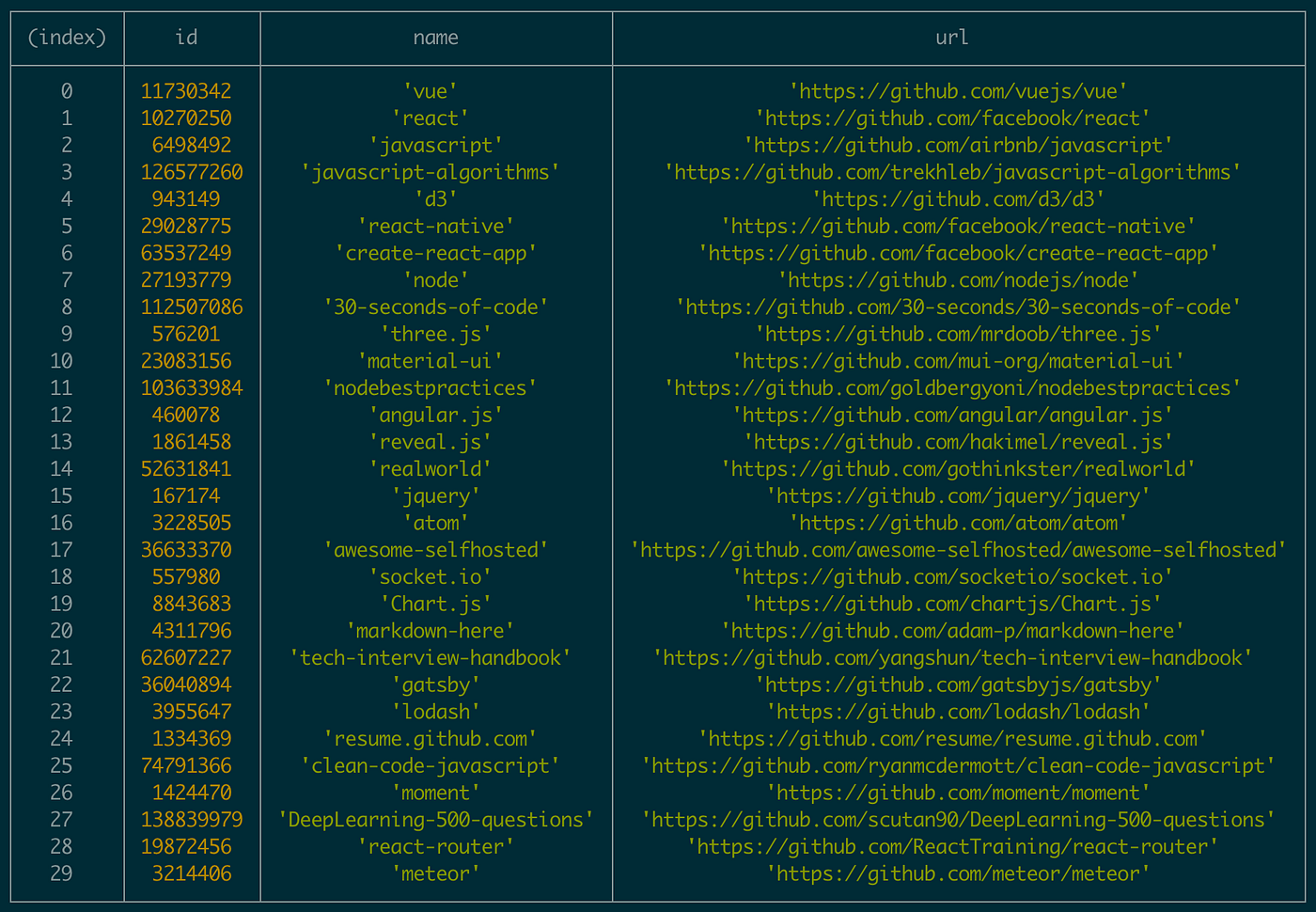The height and width of the screenshot is (912, 1316).
Task: Open the yangshun/tech-interview-handbook link
Action: [952, 657]
